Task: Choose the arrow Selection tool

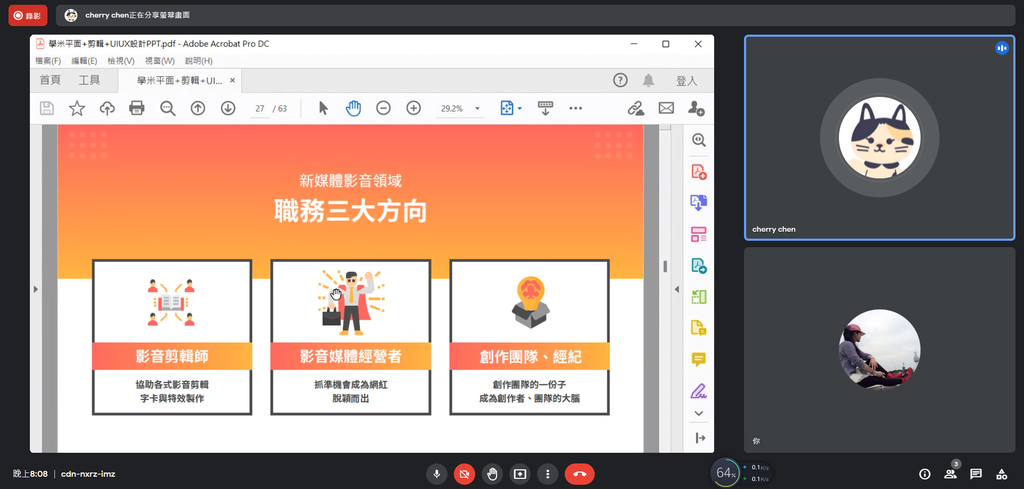Action: 323,108
